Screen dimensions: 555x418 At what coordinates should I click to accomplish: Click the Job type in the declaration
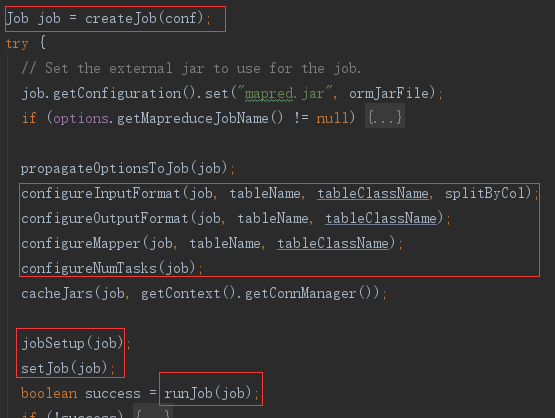click(x=17, y=18)
